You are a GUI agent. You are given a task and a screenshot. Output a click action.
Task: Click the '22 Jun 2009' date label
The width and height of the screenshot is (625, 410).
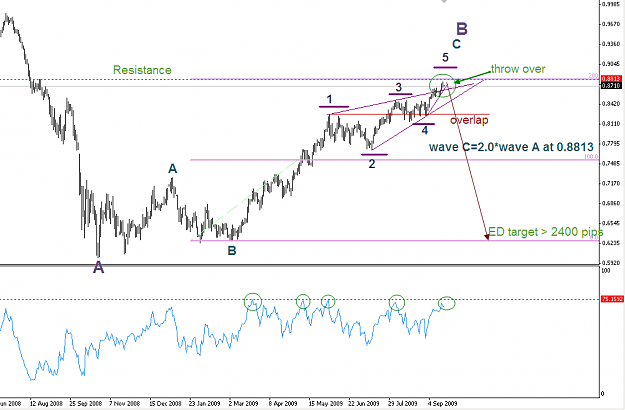pyautogui.click(x=364, y=403)
